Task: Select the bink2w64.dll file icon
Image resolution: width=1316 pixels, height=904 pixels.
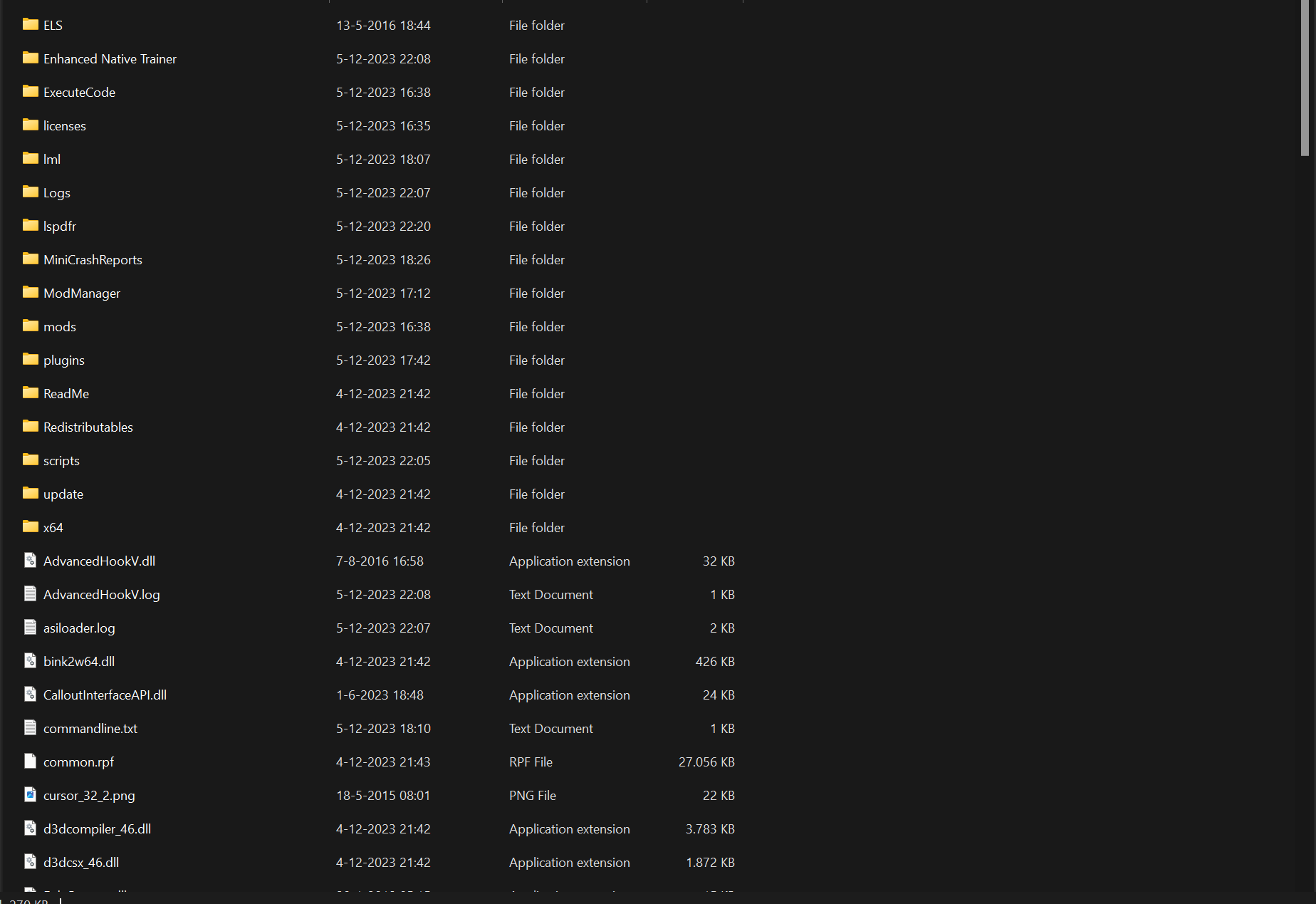Action: [x=30, y=661]
